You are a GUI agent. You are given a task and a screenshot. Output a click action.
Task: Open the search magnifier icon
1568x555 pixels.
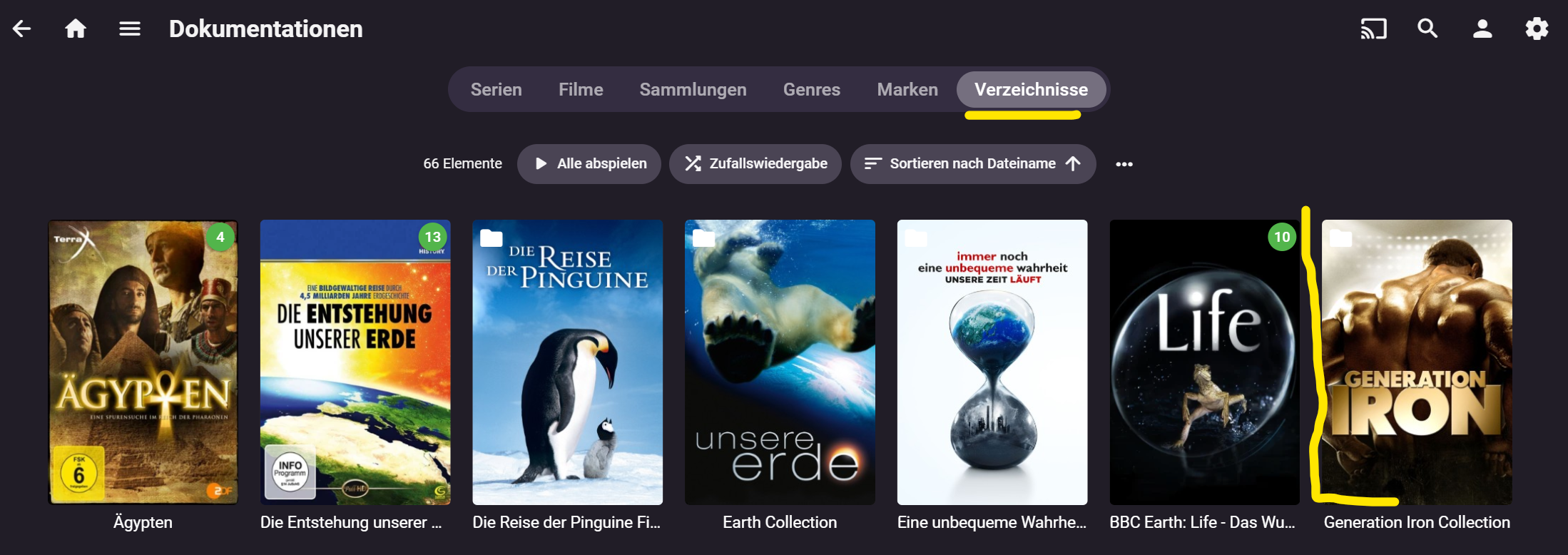[x=1427, y=29]
